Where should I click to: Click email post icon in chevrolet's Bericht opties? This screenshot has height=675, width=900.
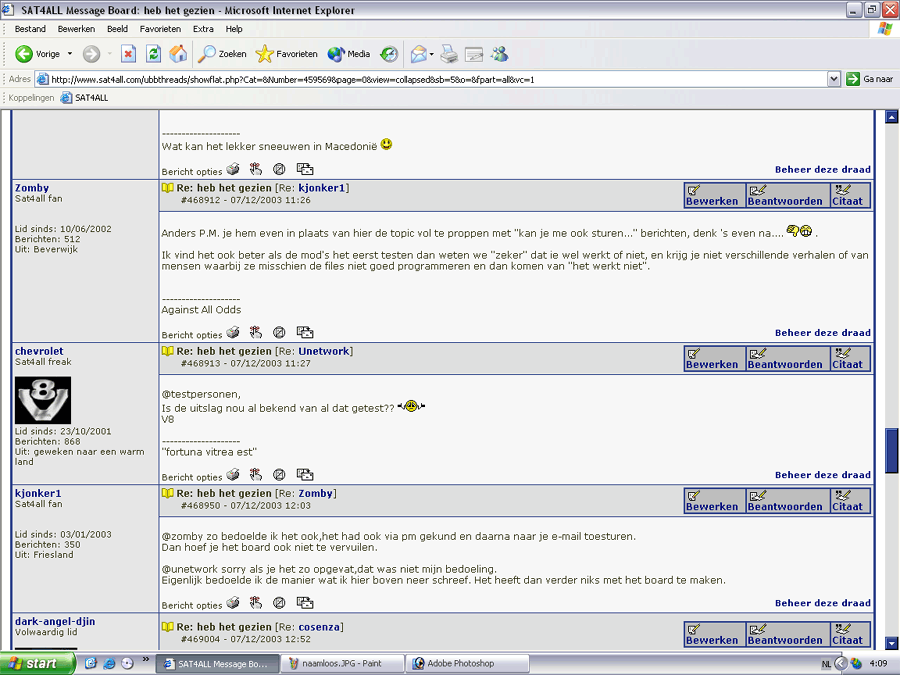(x=305, y=474)
